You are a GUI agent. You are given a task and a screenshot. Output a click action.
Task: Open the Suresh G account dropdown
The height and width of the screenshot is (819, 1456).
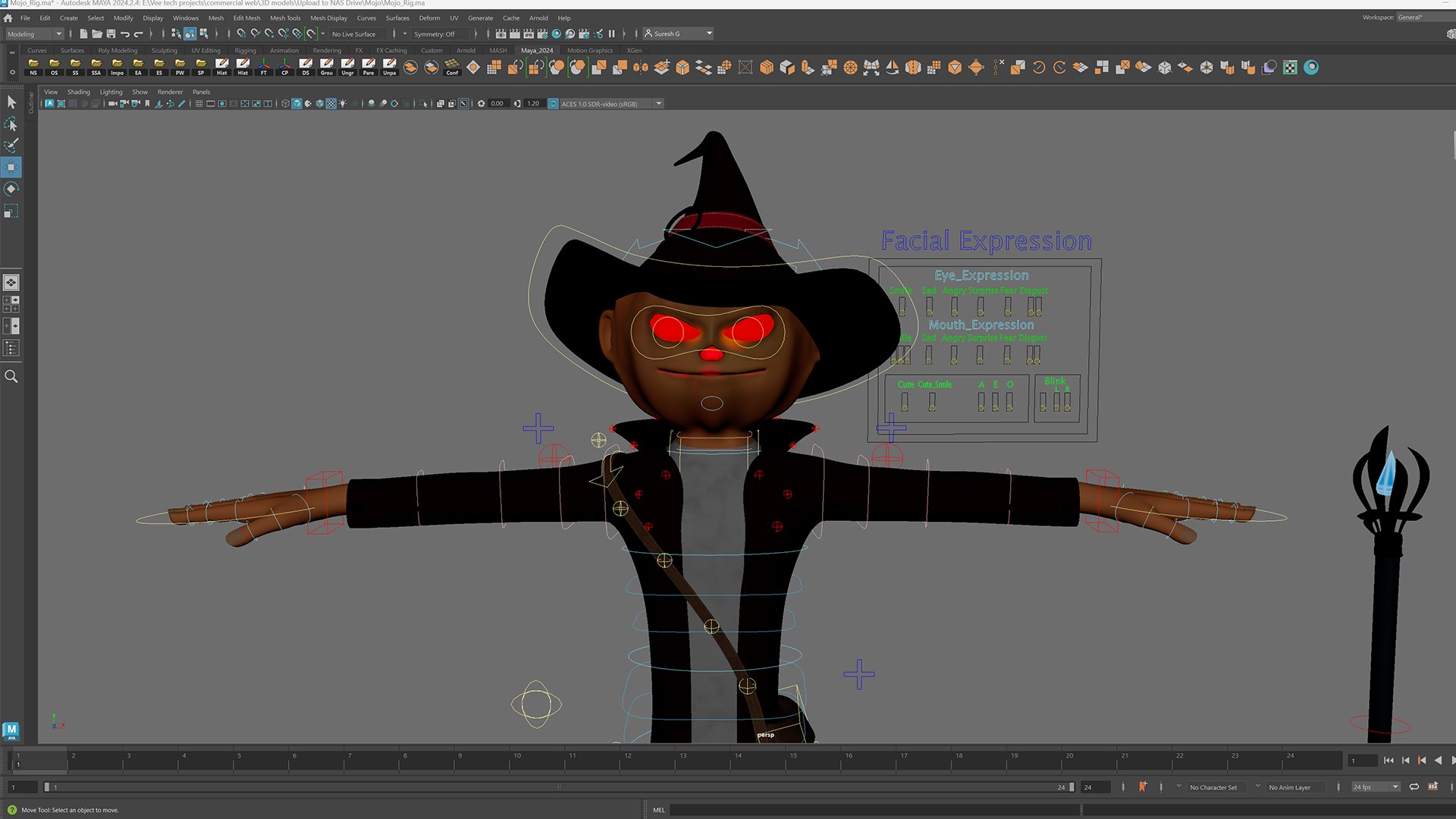pos(678,34)
